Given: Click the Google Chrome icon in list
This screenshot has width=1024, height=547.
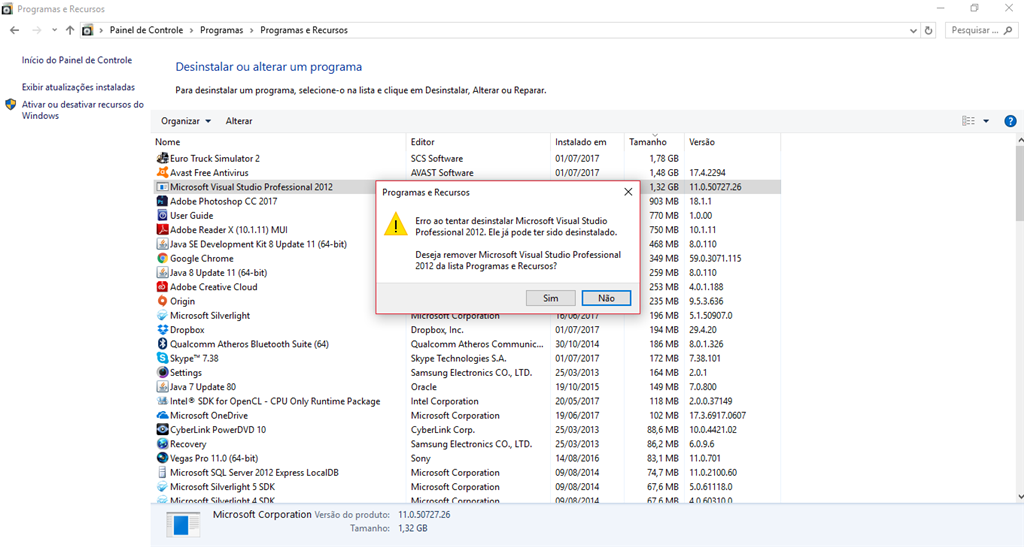Looking at the screenshot, I should (162, 258).
